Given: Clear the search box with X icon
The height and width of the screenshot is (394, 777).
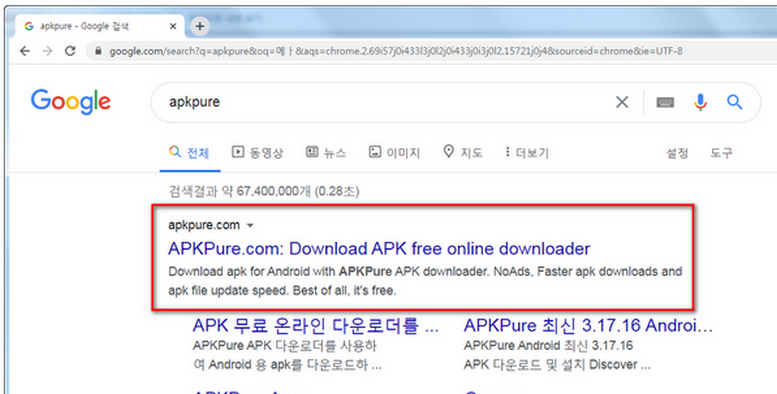Looking at the screenshot, I should pos(622,102).
